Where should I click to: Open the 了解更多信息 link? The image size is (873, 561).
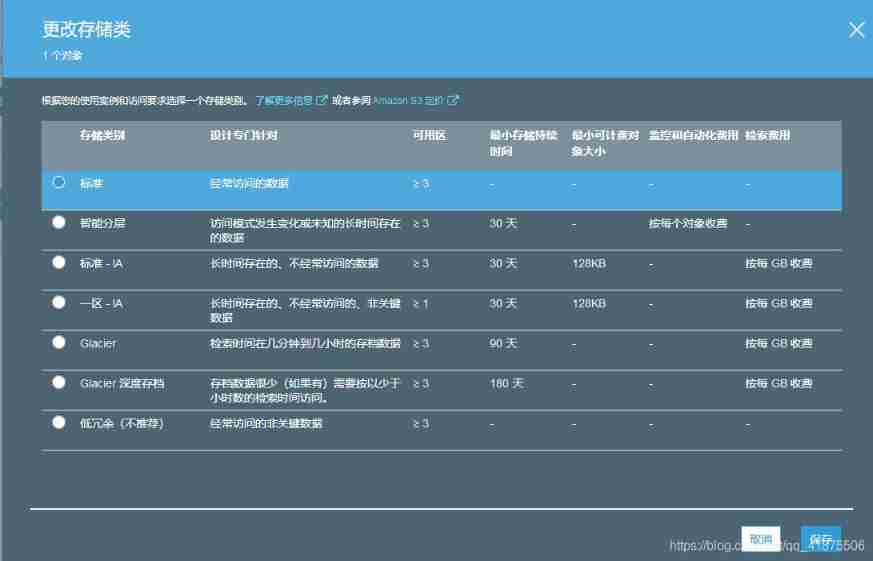tap(283, 101)
